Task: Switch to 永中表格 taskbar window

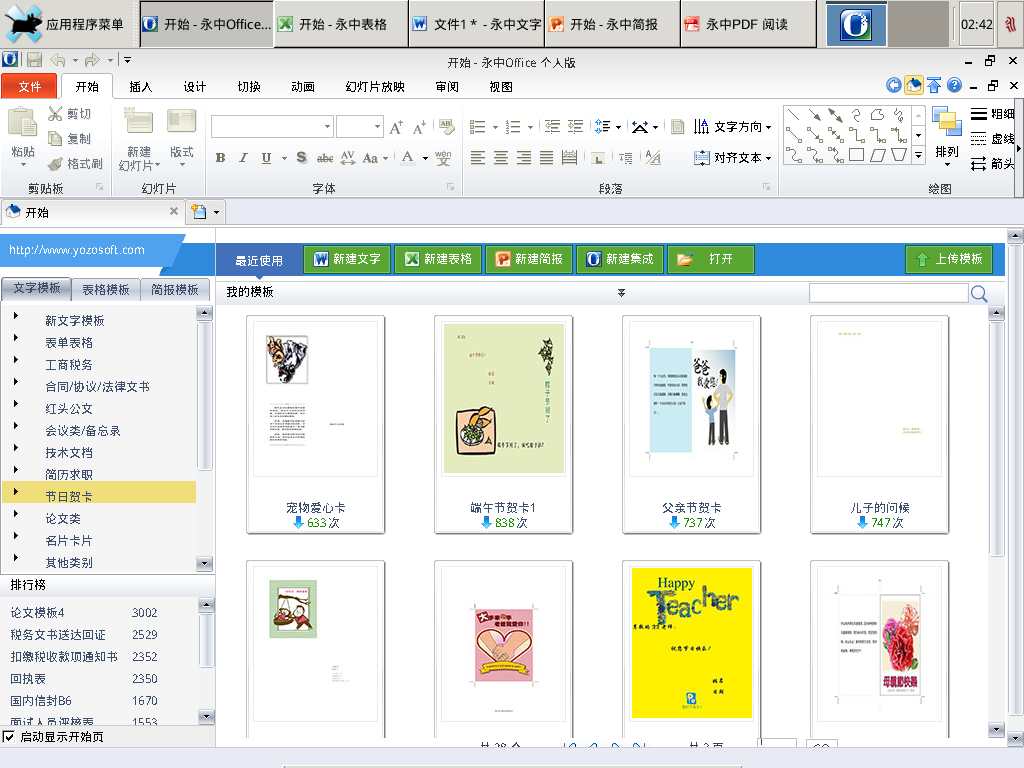Action: tap(341, 24)
